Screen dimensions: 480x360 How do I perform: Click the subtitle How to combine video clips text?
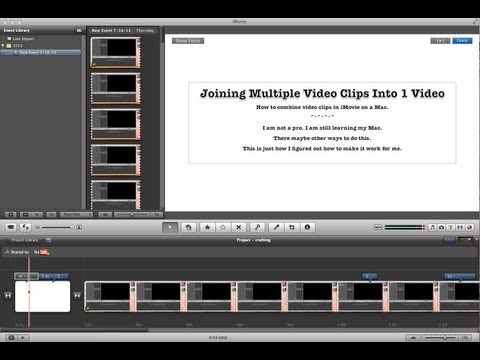pyautogui.click(x=322, y=107)
